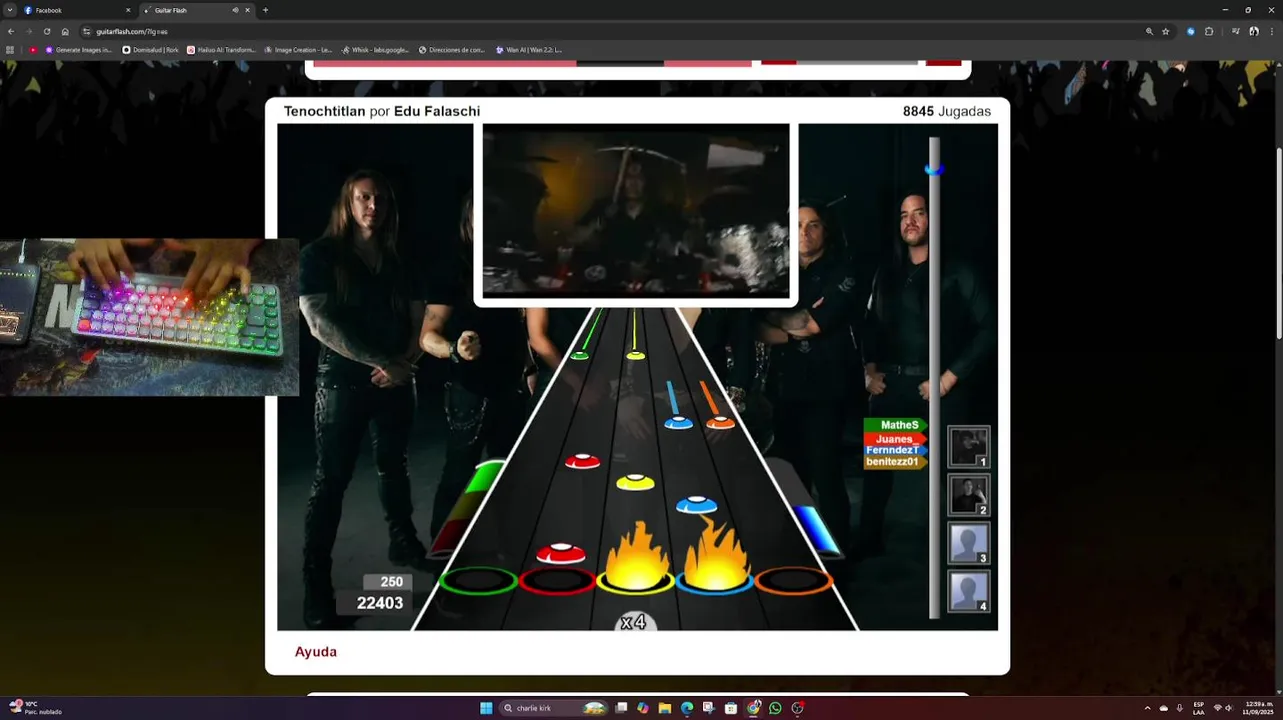This screenshot has height=720, width=1283.
Task: Open a new browser tab
Action: click(x=265, y=10)
